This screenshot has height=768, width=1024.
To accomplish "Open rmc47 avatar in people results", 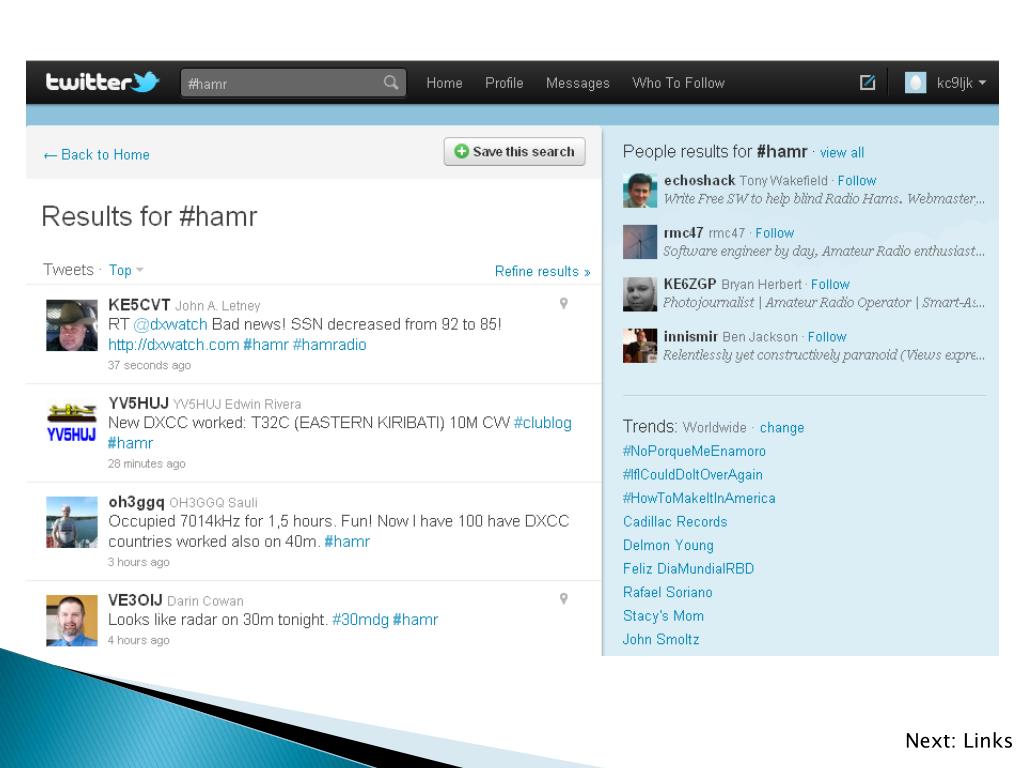I will click(x=640, y=242).
